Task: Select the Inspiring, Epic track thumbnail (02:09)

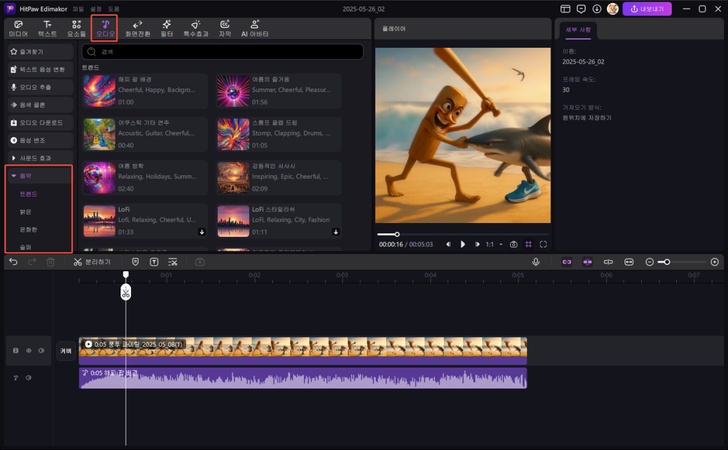Action: click(233, 177)
